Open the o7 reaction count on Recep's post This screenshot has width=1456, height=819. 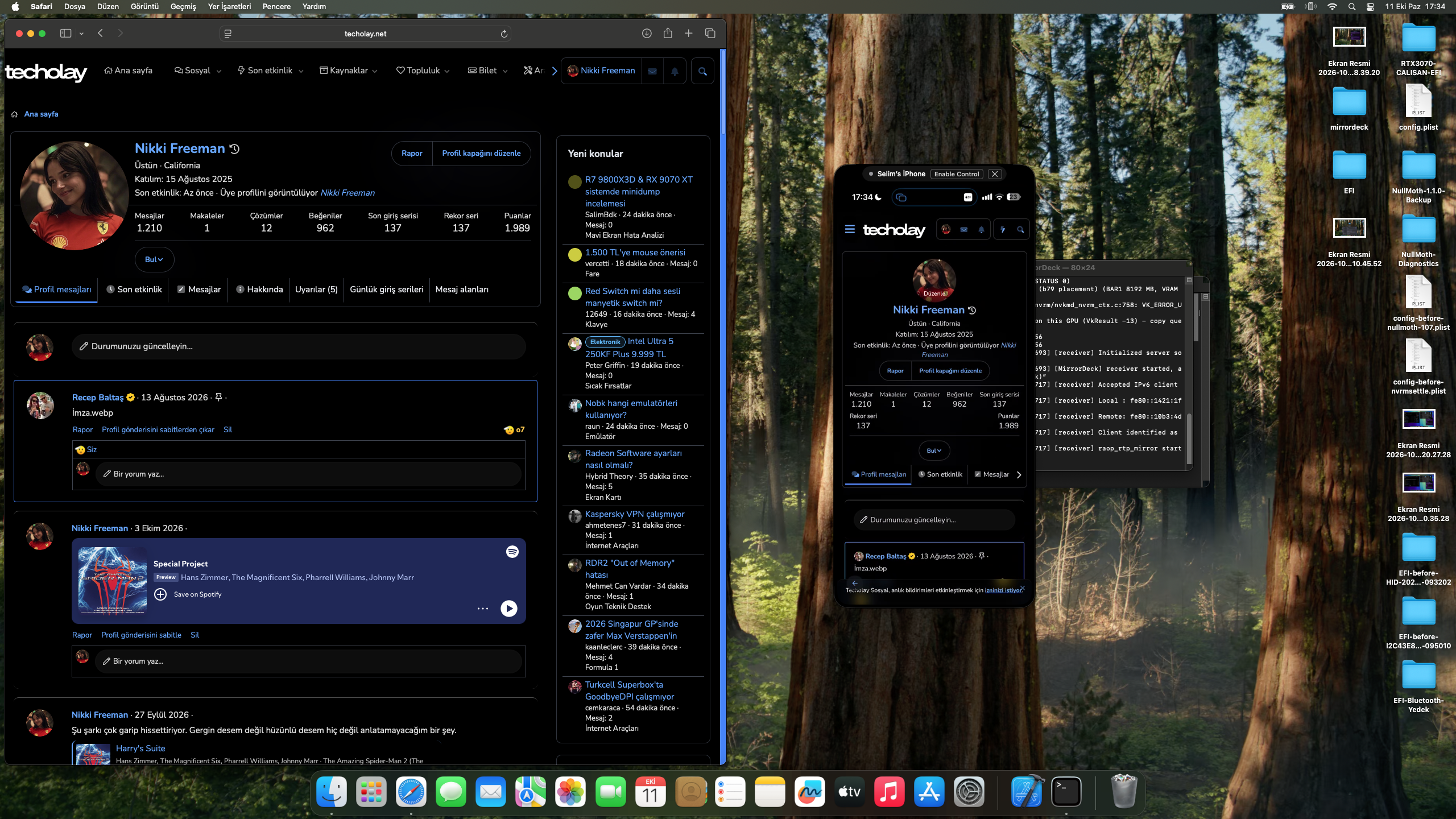514,430
